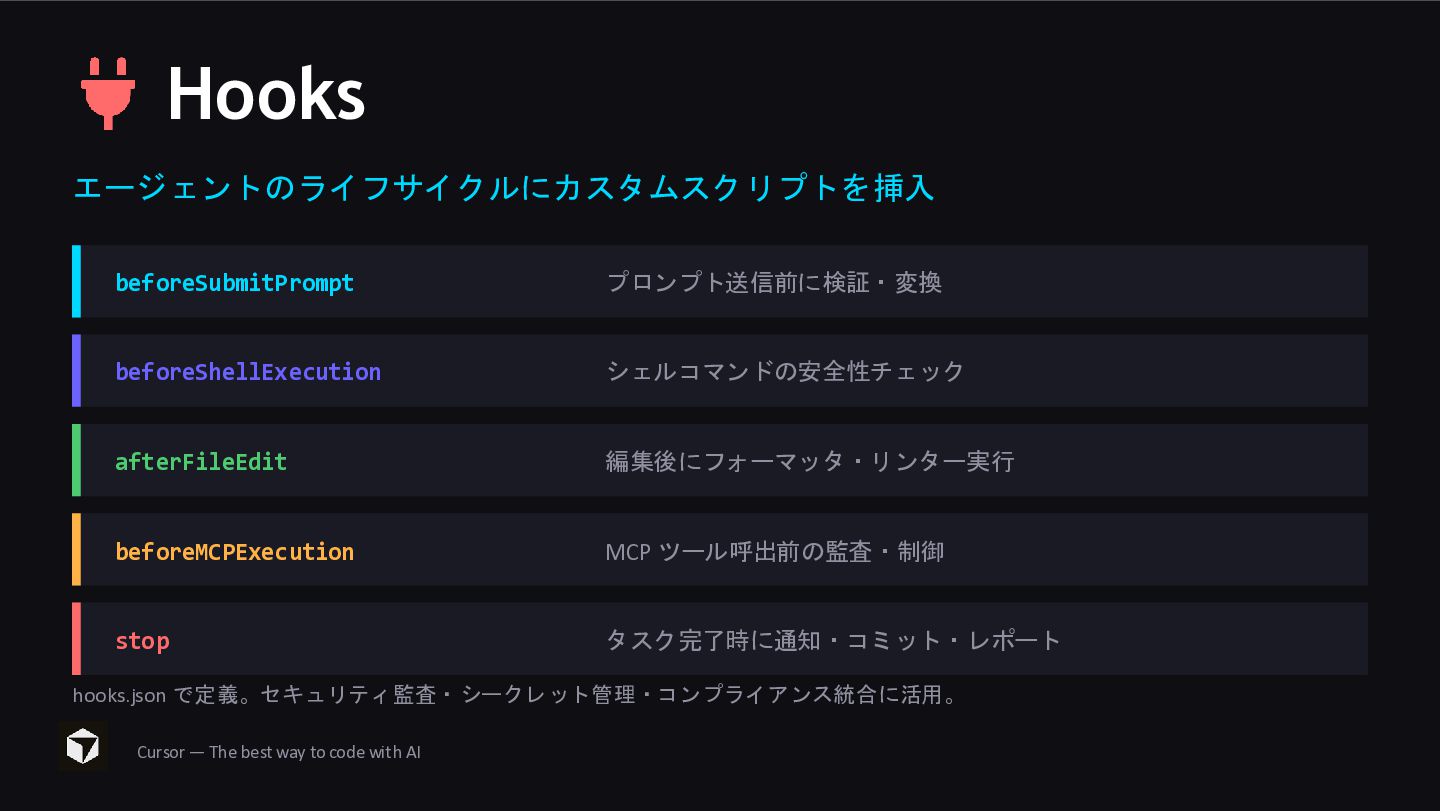Select the stop hook name
The height and width of the screenshot is (811, 1440).
click(x=142, y=641)
